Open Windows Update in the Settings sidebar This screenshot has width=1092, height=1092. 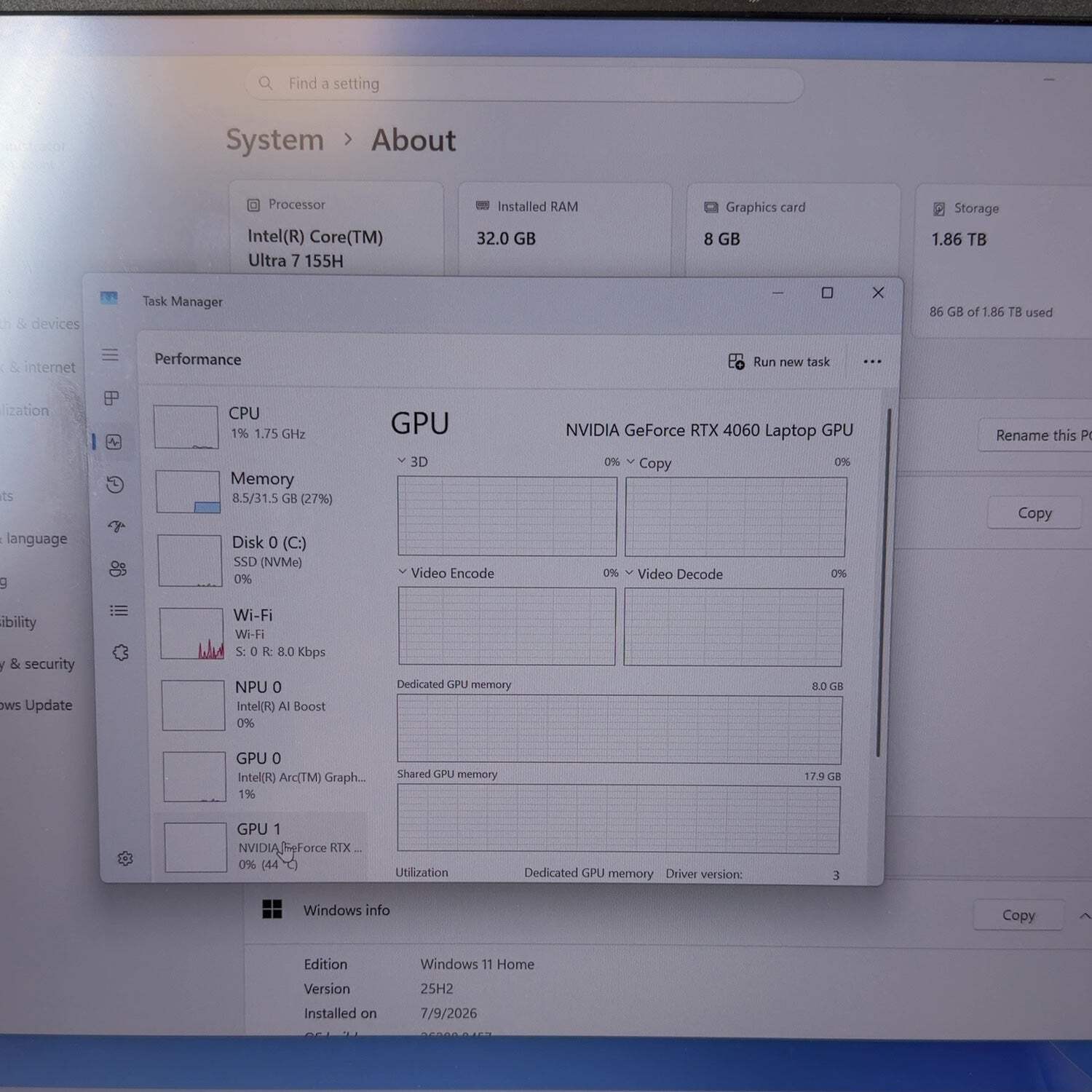36,705
